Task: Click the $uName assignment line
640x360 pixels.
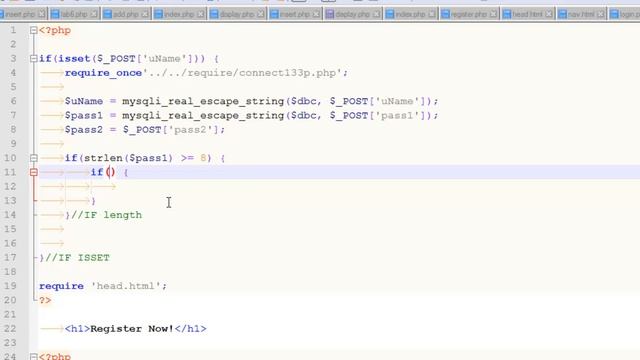Action: coord(251,101)
